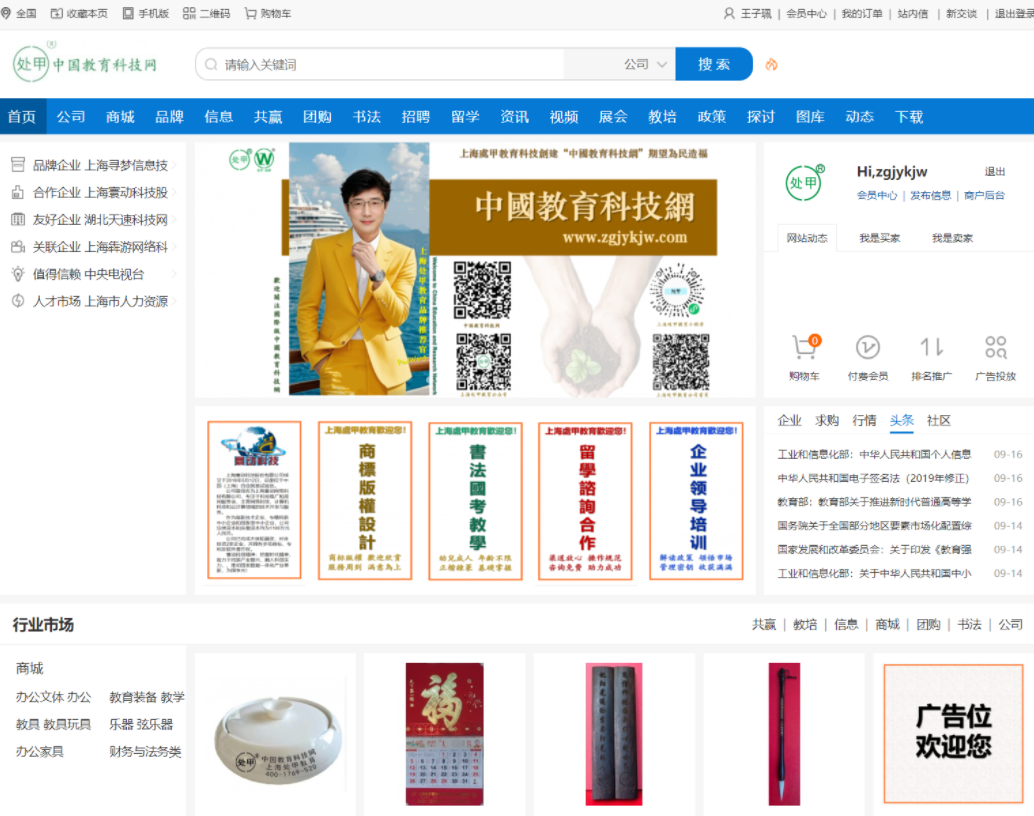Open the 会员中心 link under Hi,zgjykjw
This screenshot has height=816, width=1034.
tap(876, 195)
